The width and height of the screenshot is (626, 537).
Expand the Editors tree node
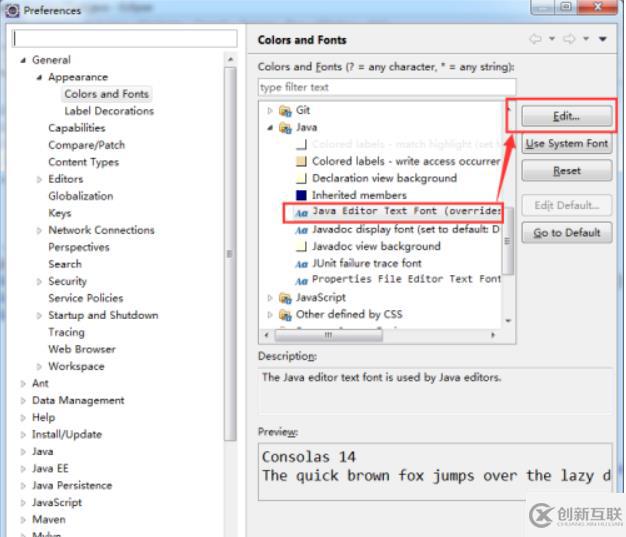[x=39, y=179]
